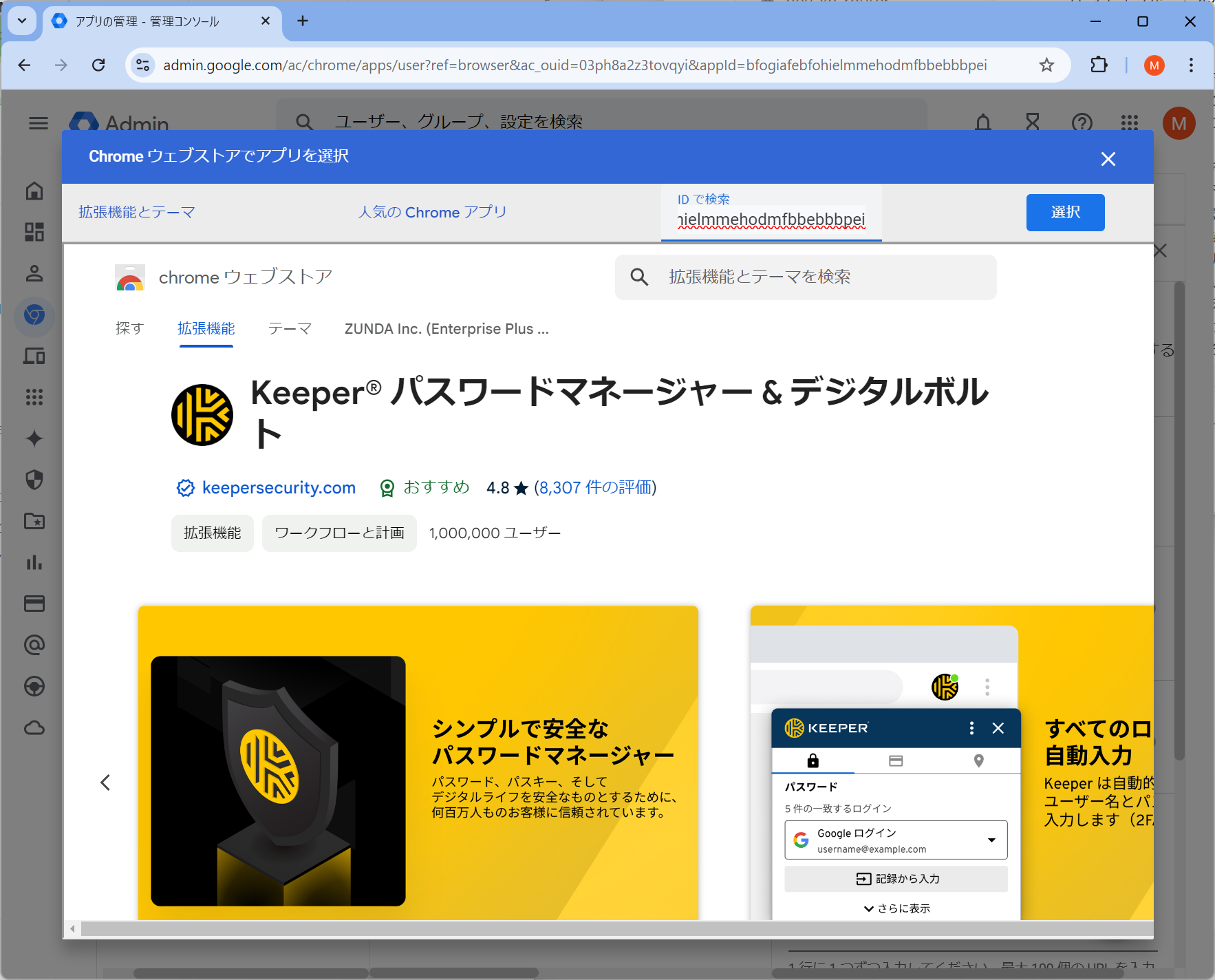Close the アプリの管理 browser tab
The height and width of the screenshot is (980, 1215).
tap(266, 21)
